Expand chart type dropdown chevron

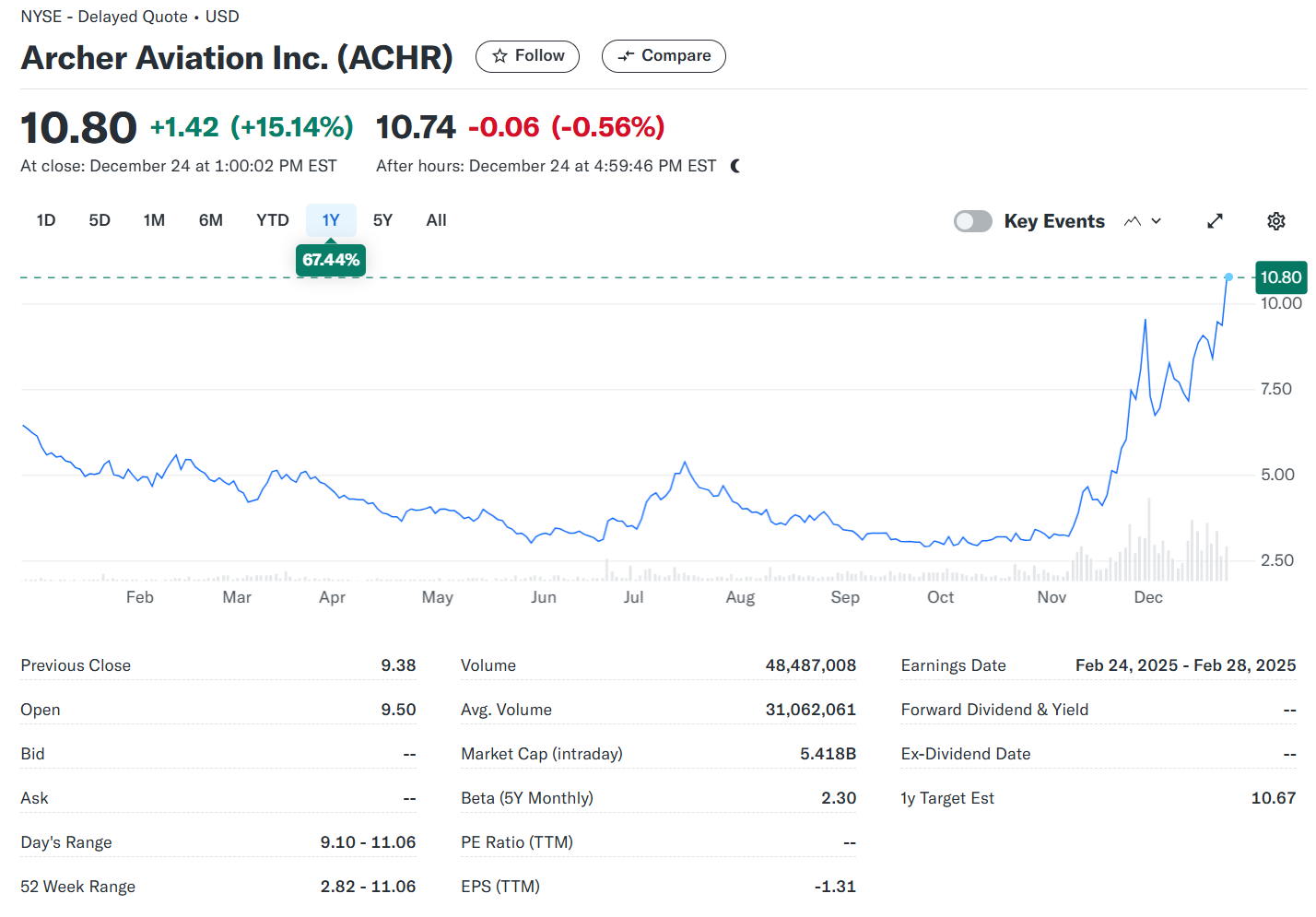[x=1157, y=221]
